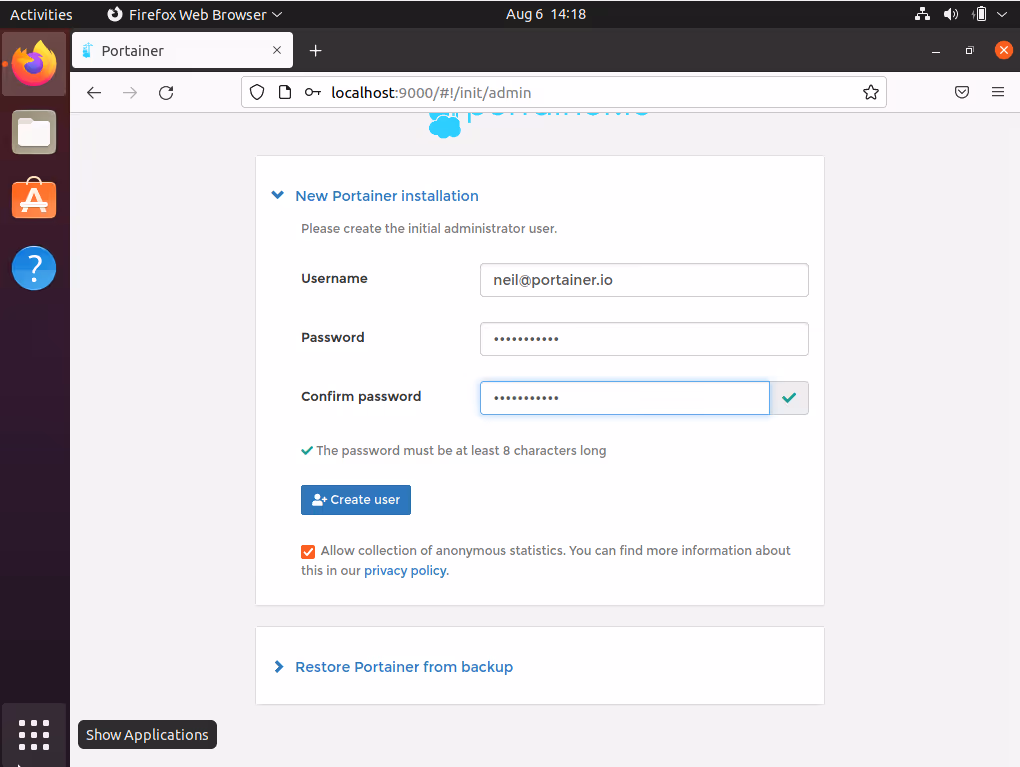Click the Firefox forward arrow
The image size is (1020, 767).
pyautogui.click(x=130, y=92)
